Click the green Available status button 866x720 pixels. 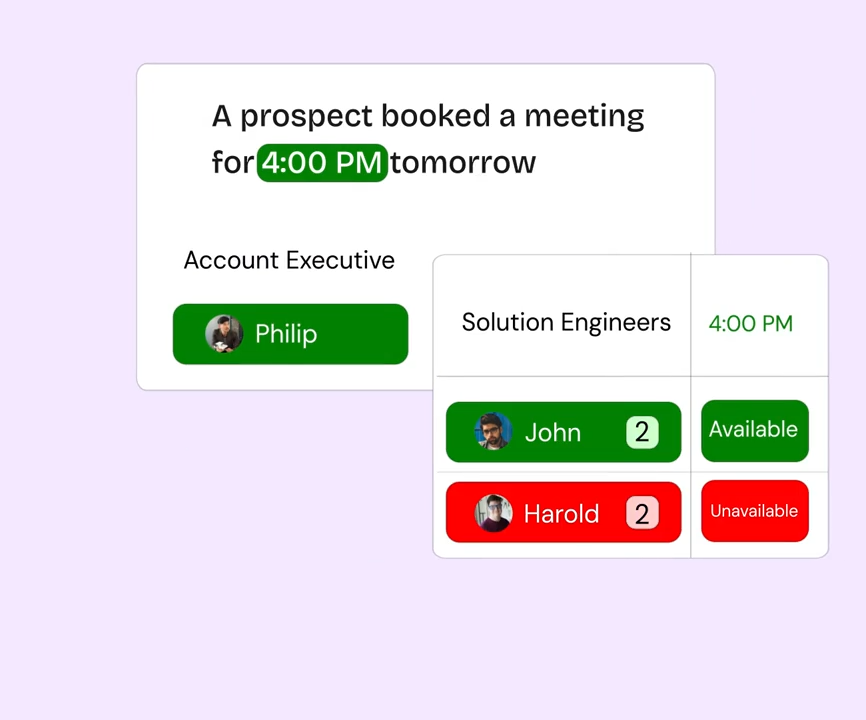pos(754,430)
